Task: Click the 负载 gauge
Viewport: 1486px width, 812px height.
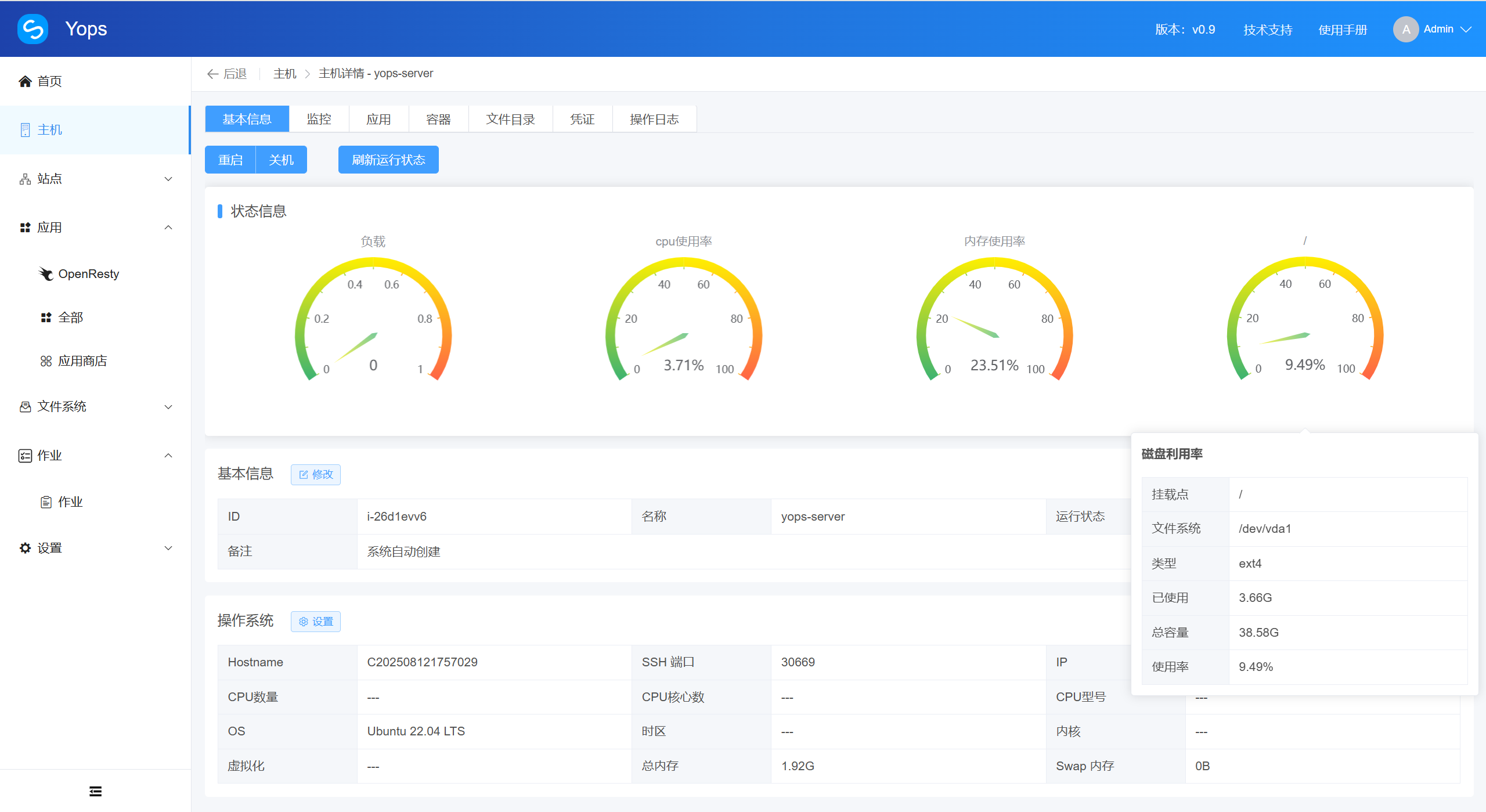Action: click(373, 319)
